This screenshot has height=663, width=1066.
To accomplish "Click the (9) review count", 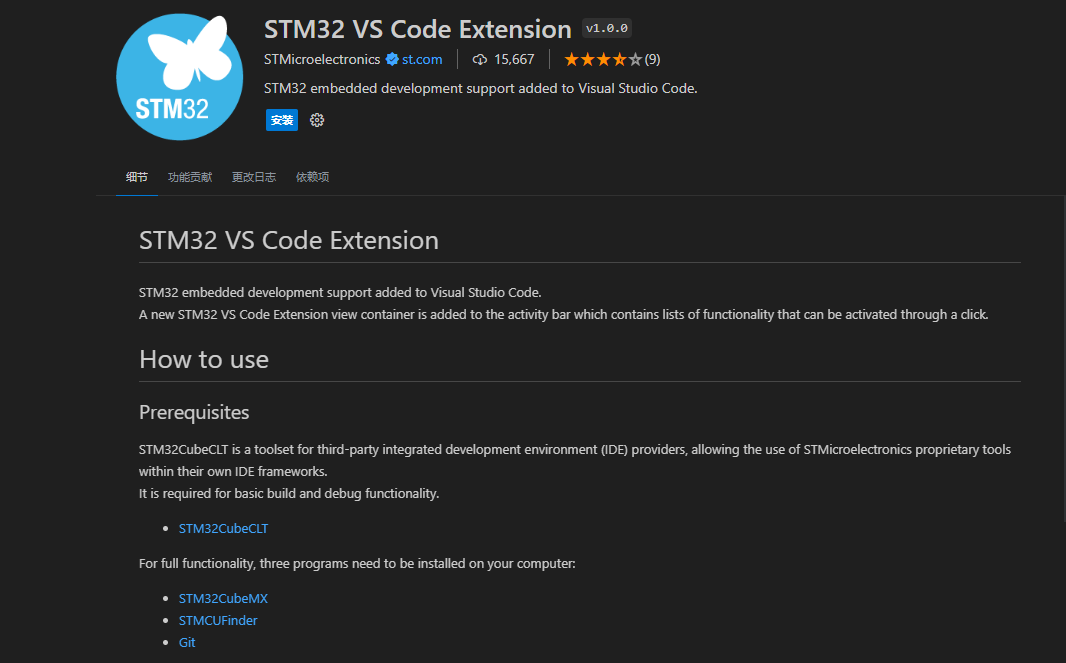I will (x=652, y=59).
